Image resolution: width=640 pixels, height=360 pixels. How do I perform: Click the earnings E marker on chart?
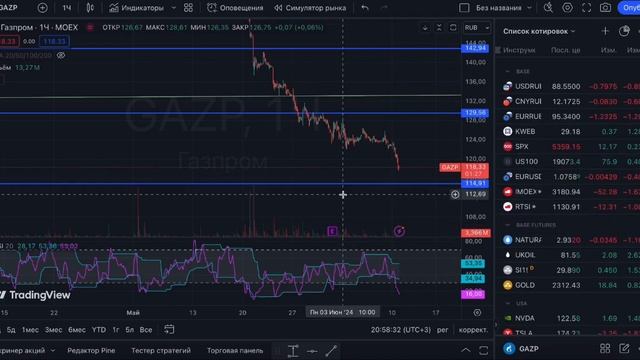coord(332,231)
